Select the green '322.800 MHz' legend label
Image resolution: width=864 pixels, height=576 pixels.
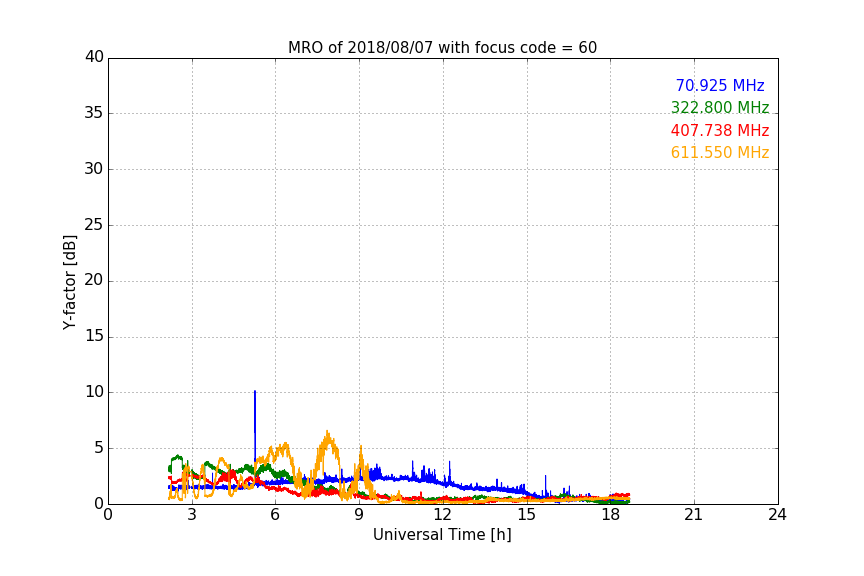pos(720,108)
